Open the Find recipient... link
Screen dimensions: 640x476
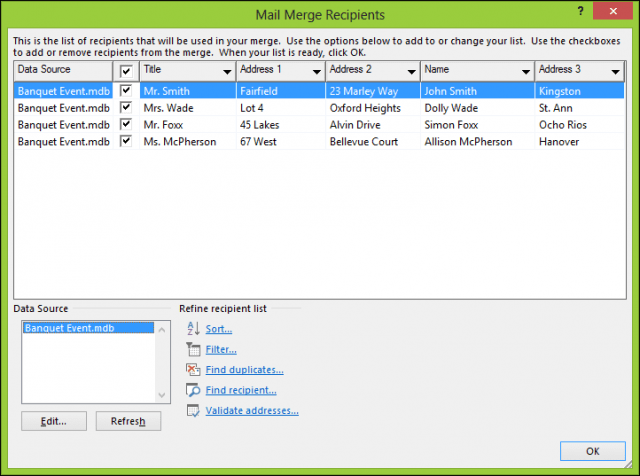(x=241, y=390)
